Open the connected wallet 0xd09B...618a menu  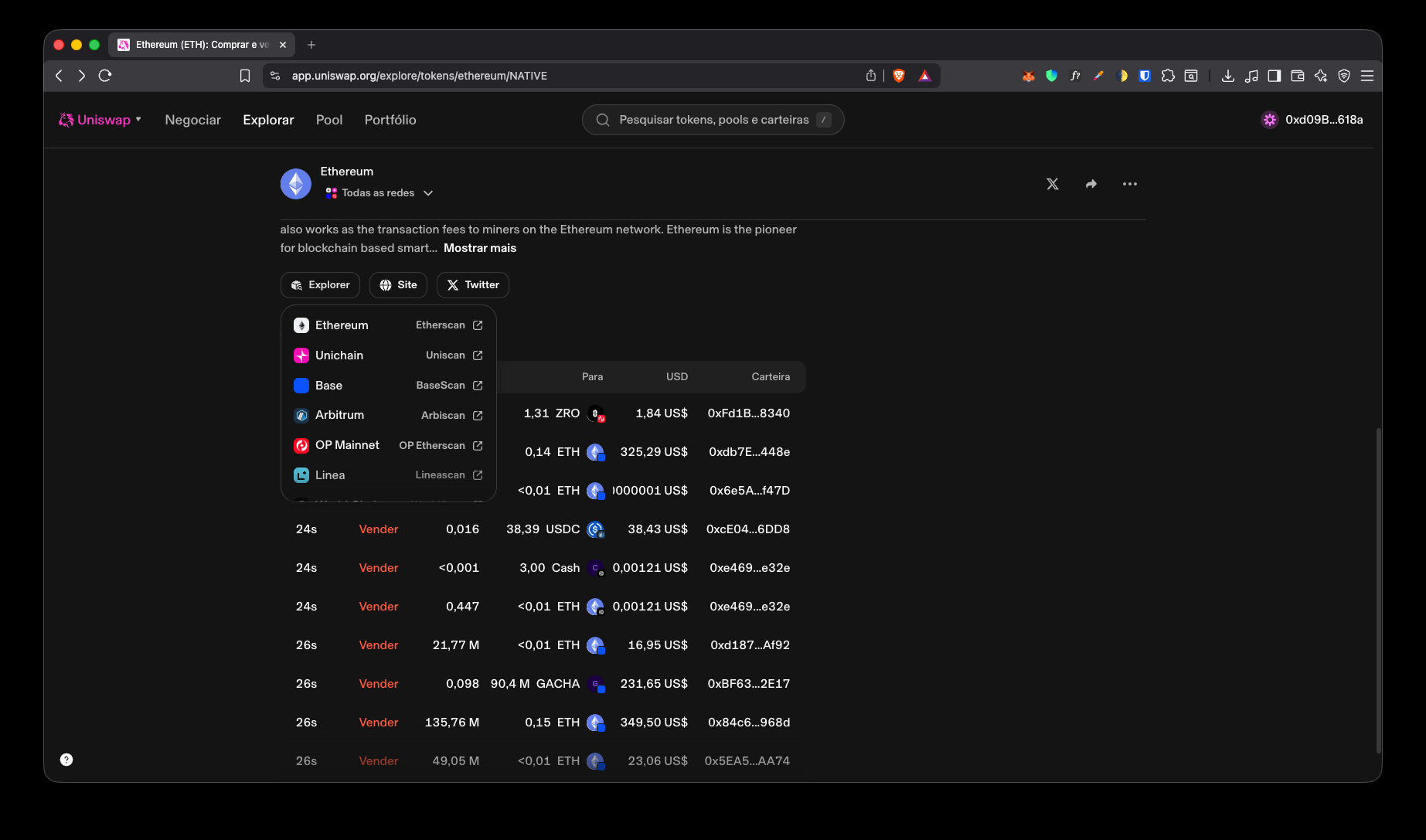click(x=1312, y=120)
